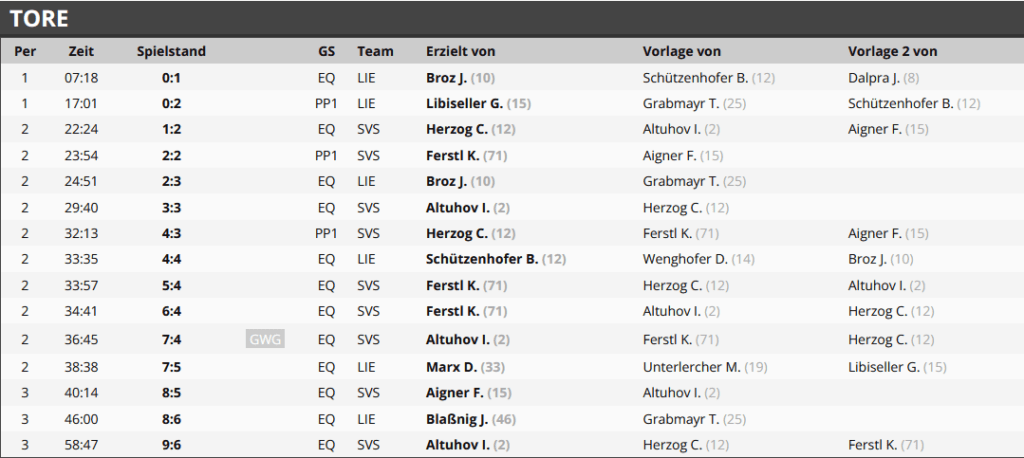Click Blaßnig J. scorer at 46:00
This screenshot has width=1024, height=458.
(x=457, y=419)
